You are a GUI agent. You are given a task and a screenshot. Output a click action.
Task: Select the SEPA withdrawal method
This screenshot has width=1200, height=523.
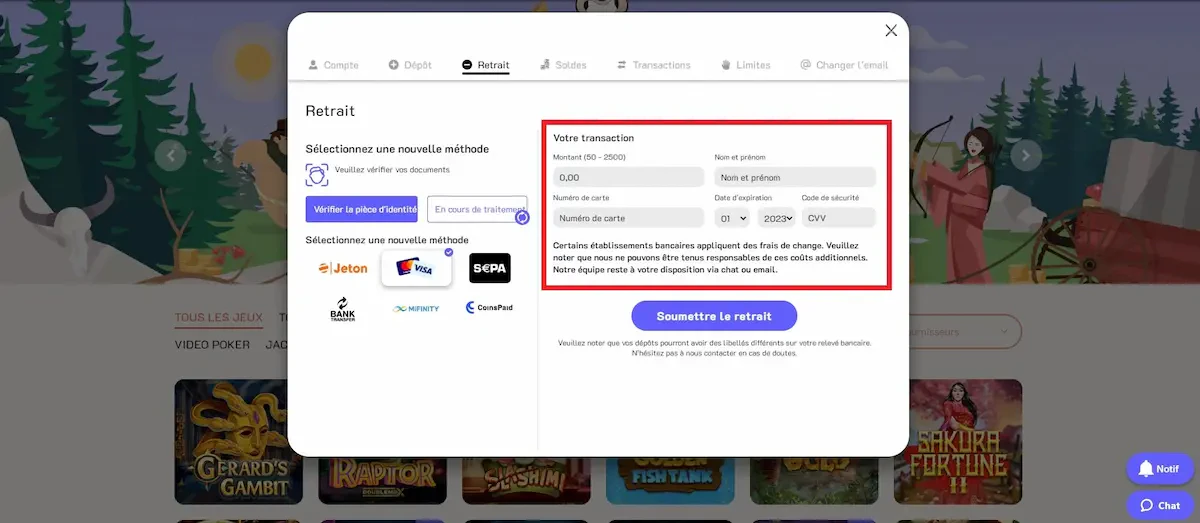pyautogui.click(x=490, y=268)
